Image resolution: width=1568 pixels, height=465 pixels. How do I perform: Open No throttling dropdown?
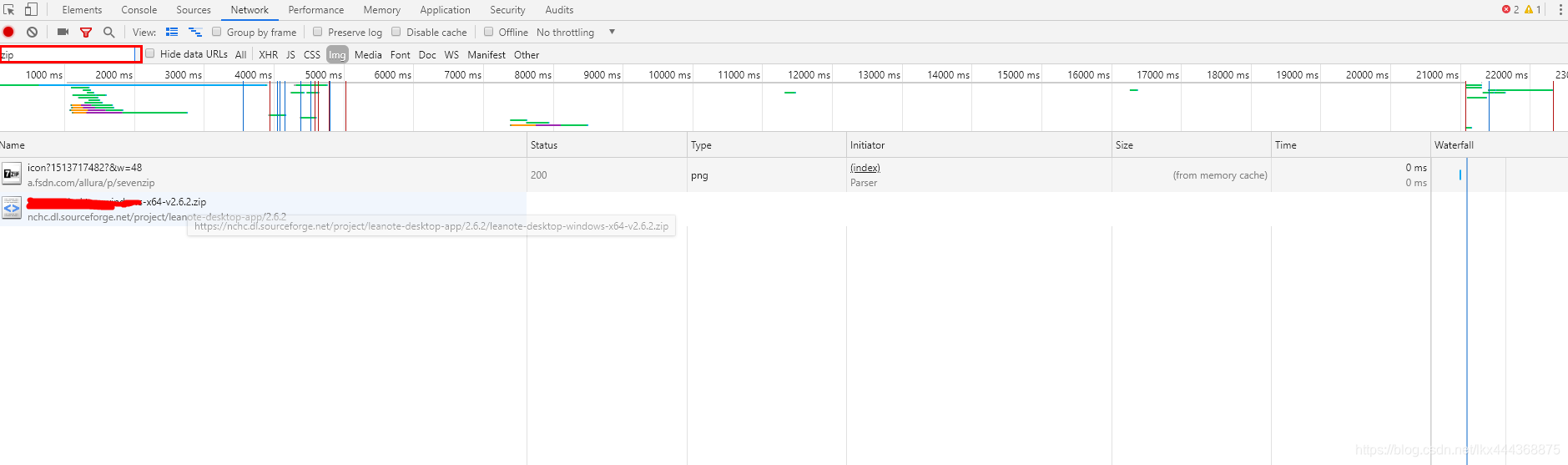[x=576, y=32]
